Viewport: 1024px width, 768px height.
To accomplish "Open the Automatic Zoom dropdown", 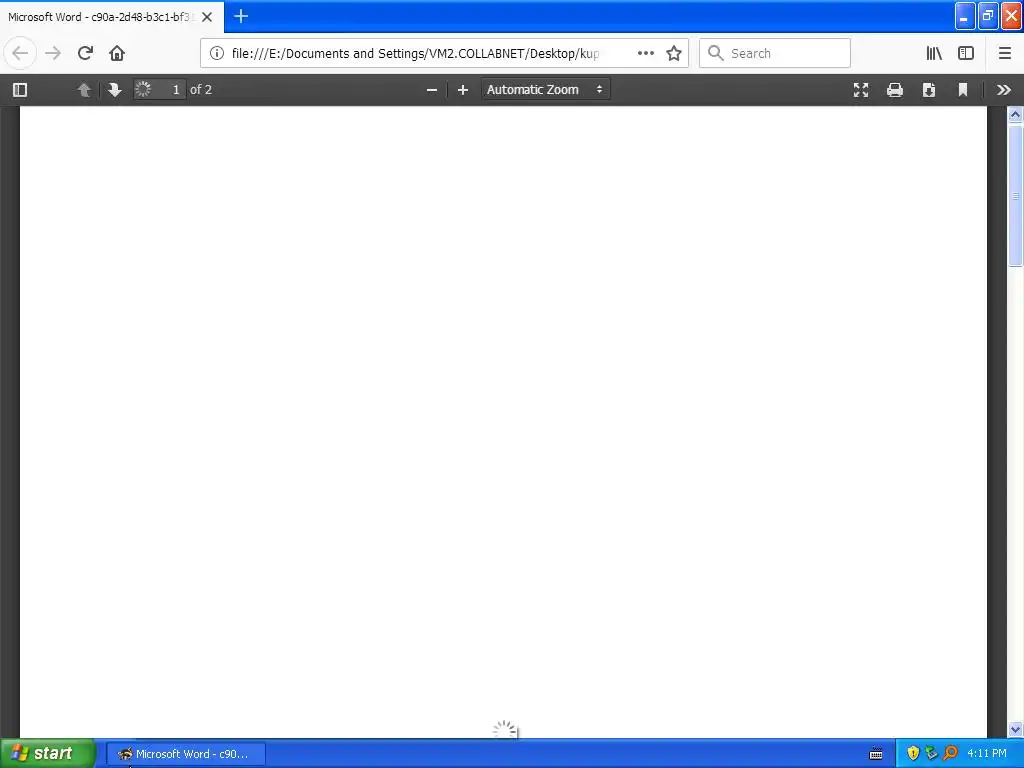I will click(545, 89).
